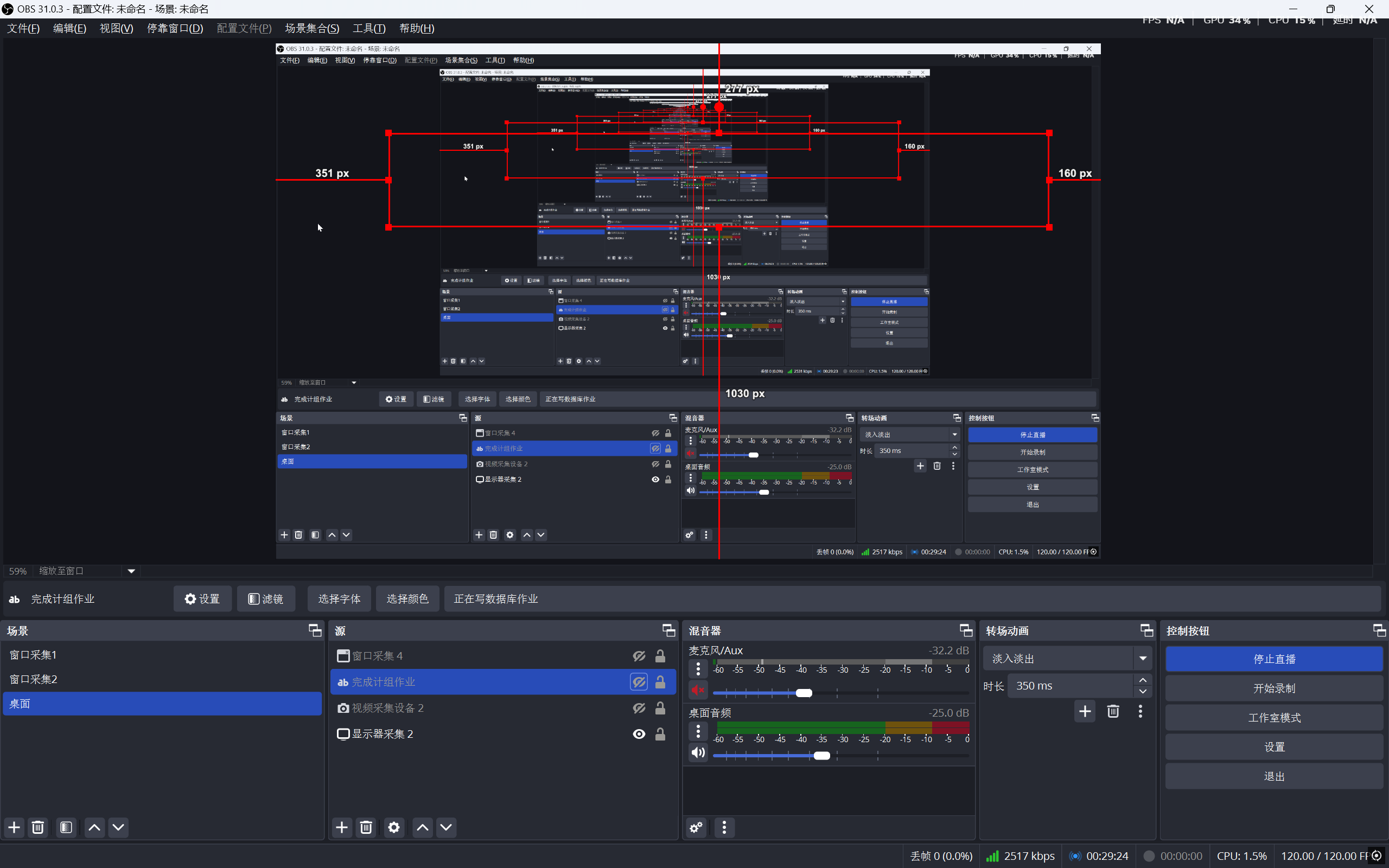
Task: Open the 场景集合 menu
Action: click(x=311, y=28)
